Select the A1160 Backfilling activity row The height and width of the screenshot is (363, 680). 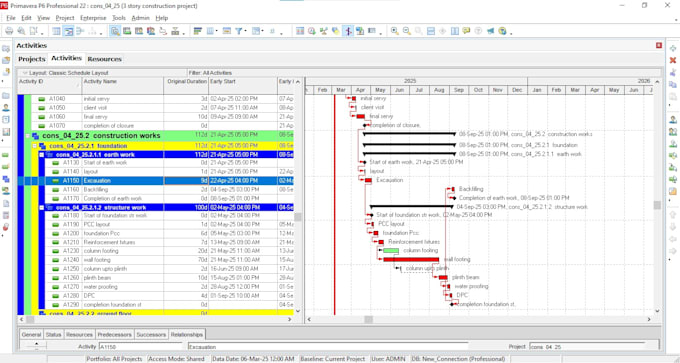click(156, 190)
